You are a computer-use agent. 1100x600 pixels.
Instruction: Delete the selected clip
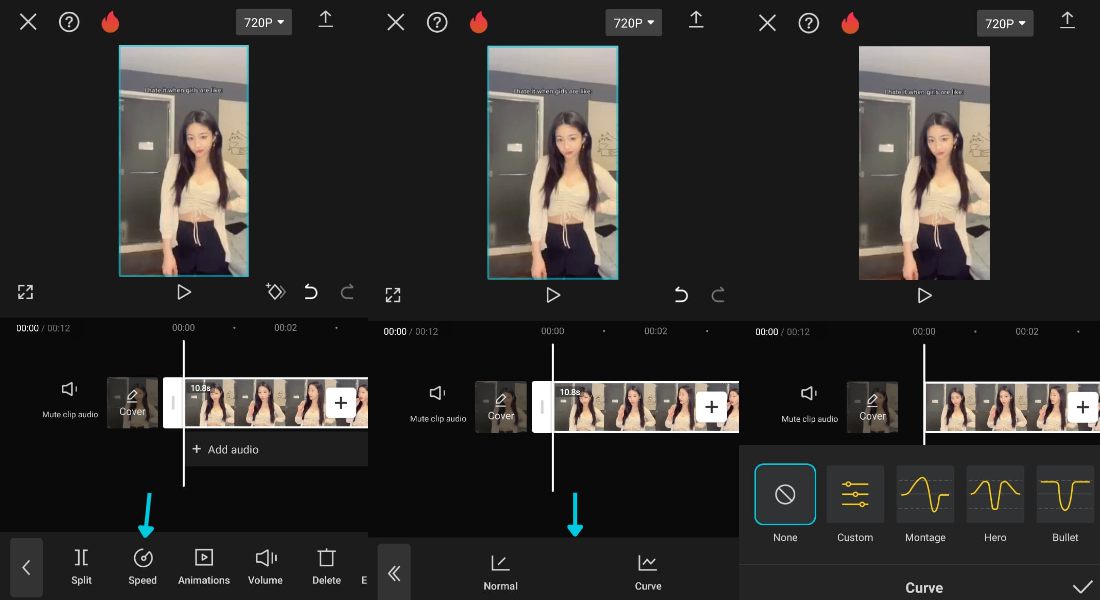(326, 567)
